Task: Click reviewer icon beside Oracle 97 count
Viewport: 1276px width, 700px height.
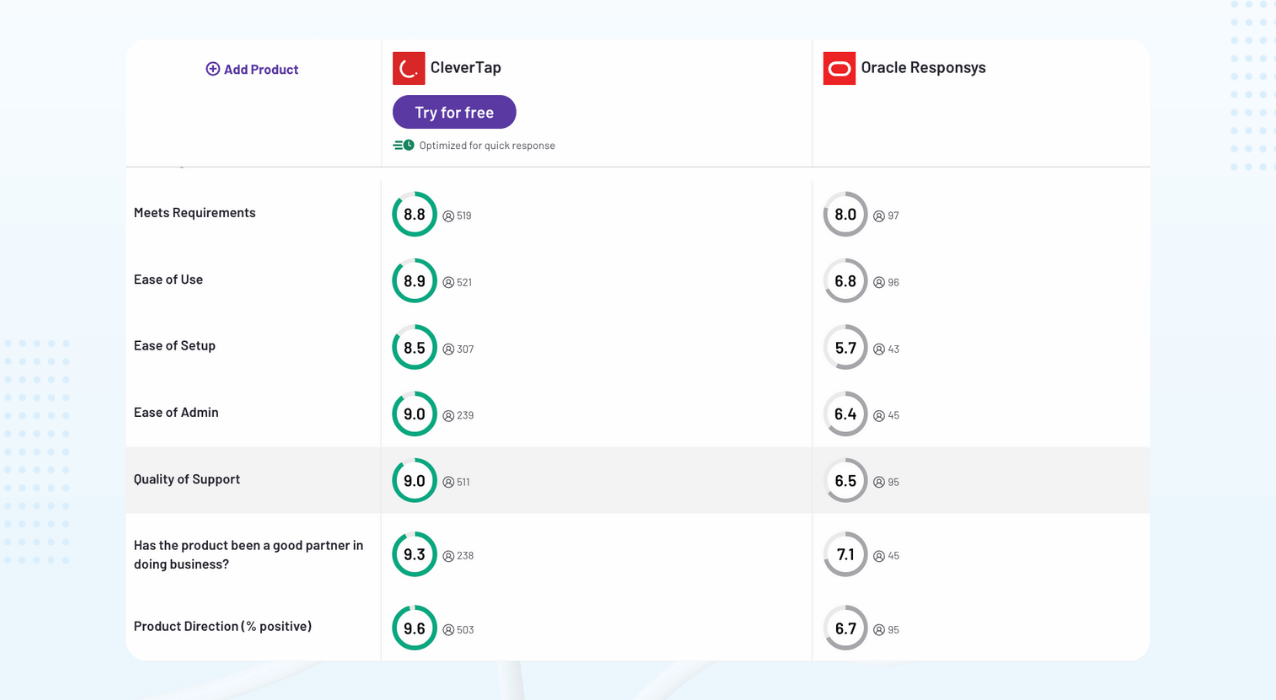Action: pyautogui.click(x=879, y=216)
